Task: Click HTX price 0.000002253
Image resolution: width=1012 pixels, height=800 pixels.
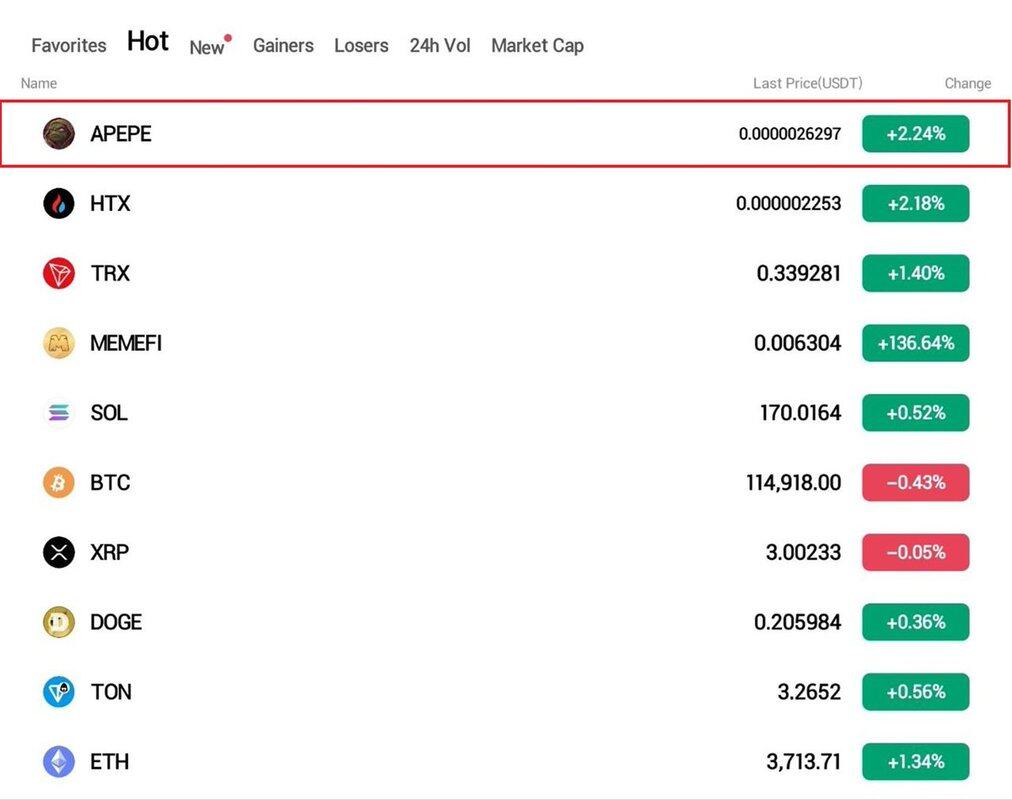Action: coord(789,203)
